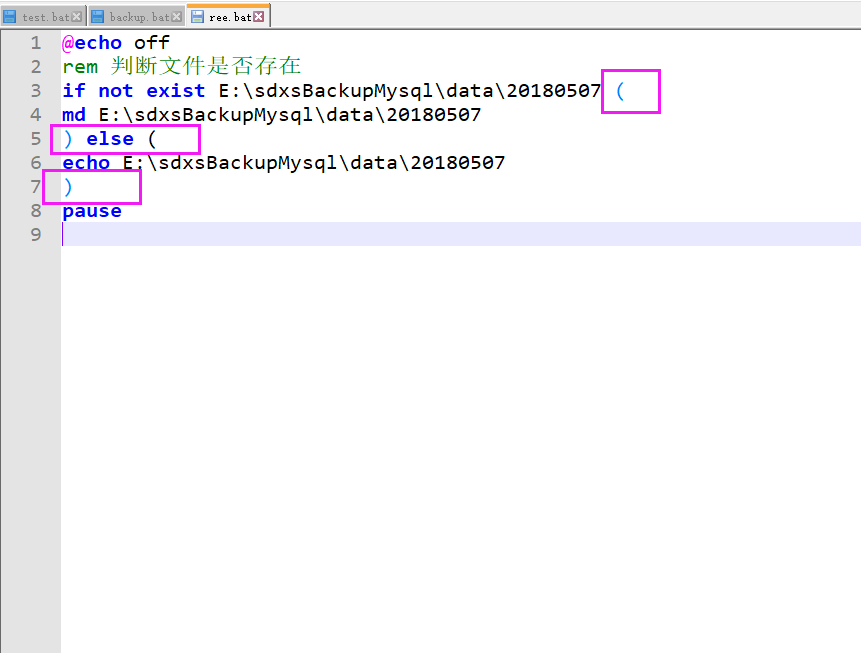Close the ree.bat tab
Viewport: 861px width, 653px height.
[x=259, y=17]
